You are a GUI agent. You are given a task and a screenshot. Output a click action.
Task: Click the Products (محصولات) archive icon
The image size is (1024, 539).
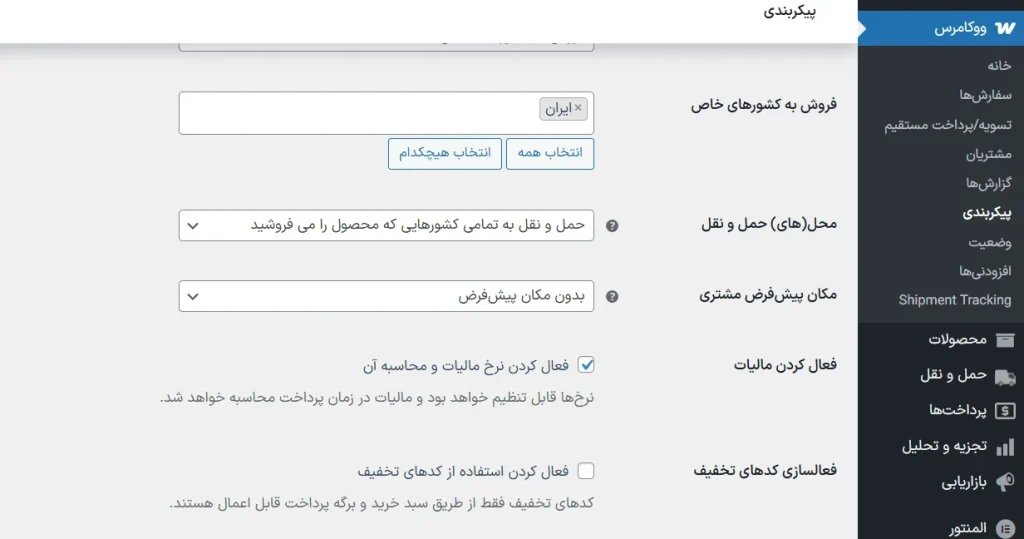[x=1005, y=340]
